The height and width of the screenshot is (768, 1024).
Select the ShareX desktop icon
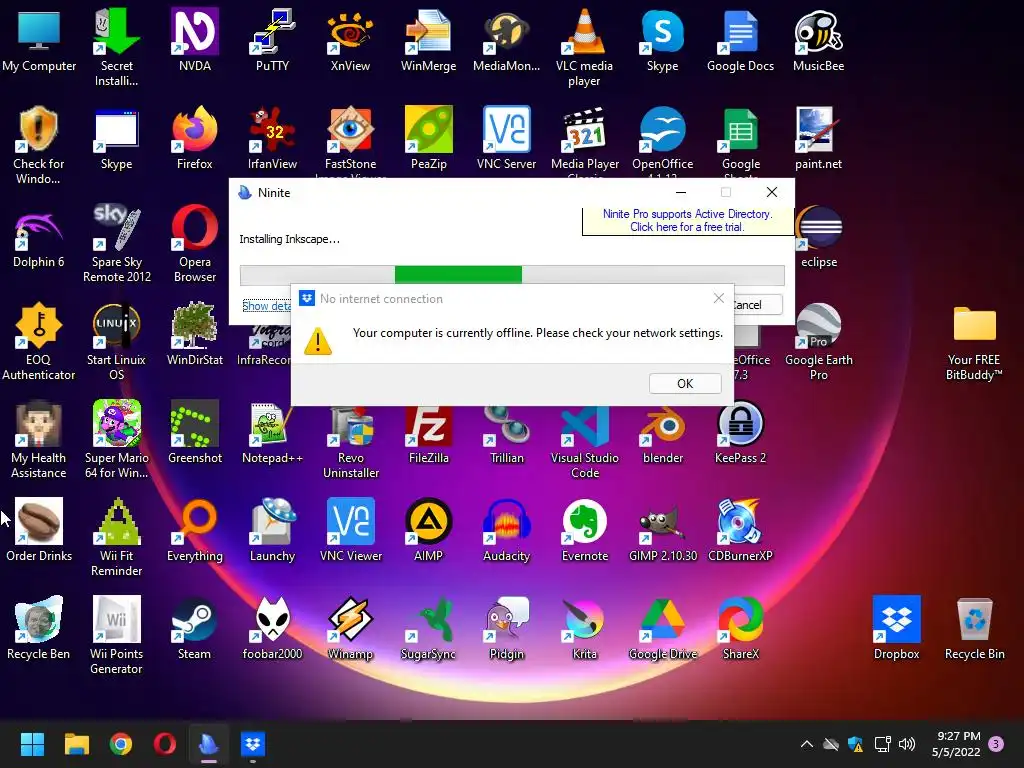741,628
